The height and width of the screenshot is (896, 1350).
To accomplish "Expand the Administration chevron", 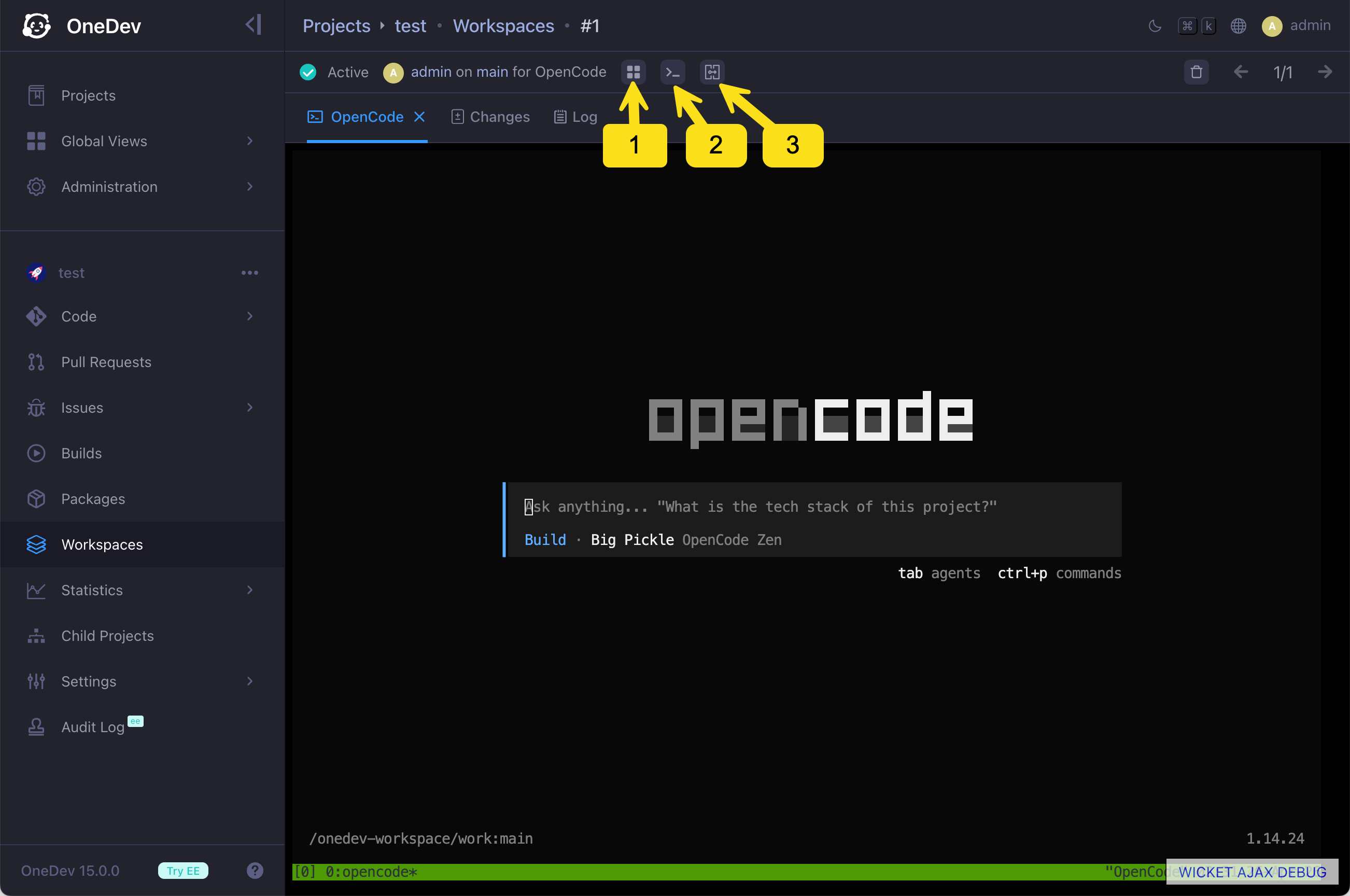I will tap(250, 187).
